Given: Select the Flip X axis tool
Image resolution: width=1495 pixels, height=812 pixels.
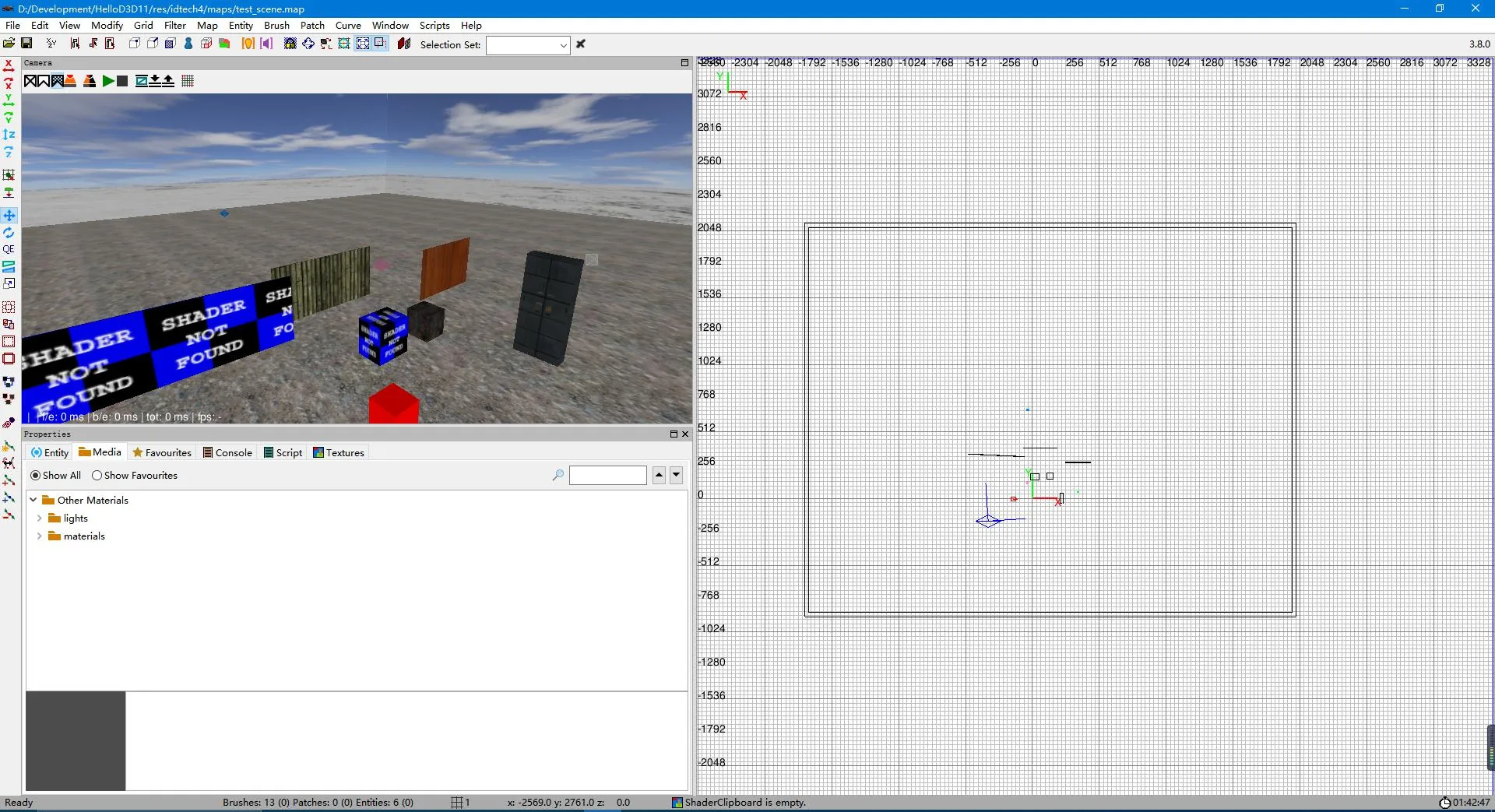Looking at the screenshot, I should (x=9, y=65).
